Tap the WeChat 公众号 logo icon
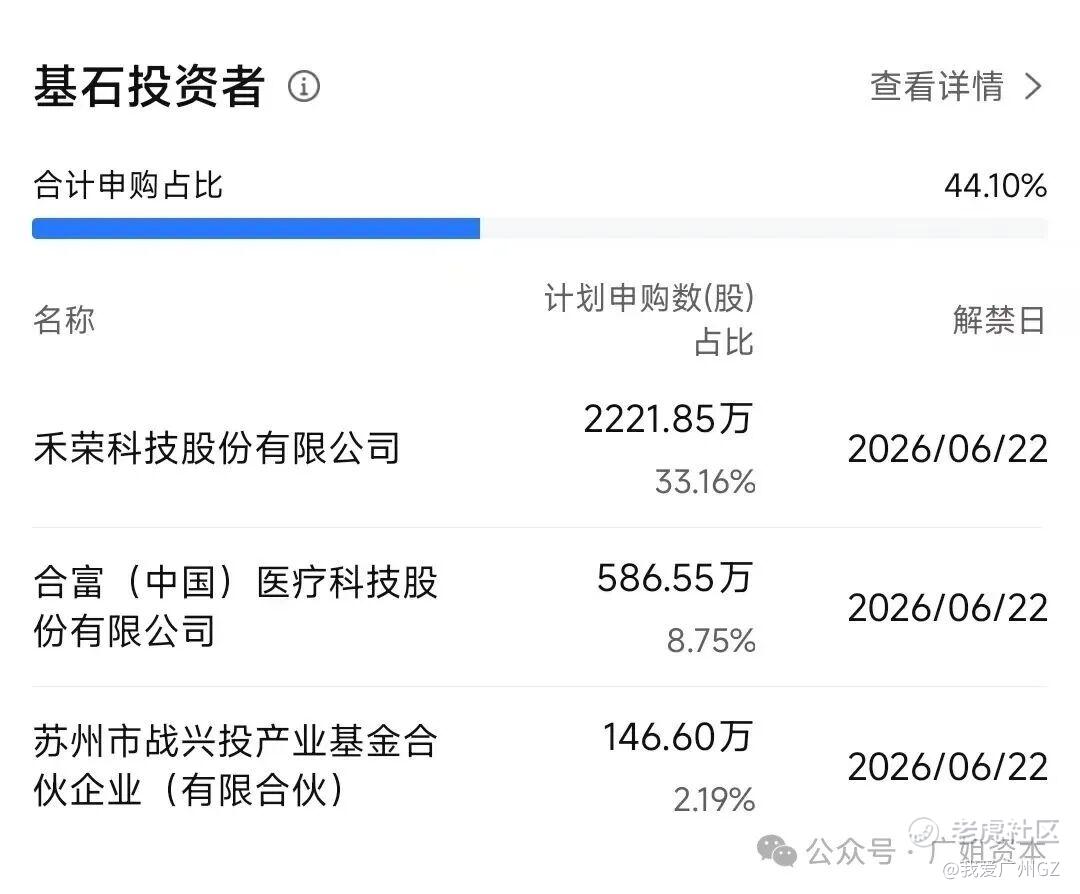 click(777, 851)
